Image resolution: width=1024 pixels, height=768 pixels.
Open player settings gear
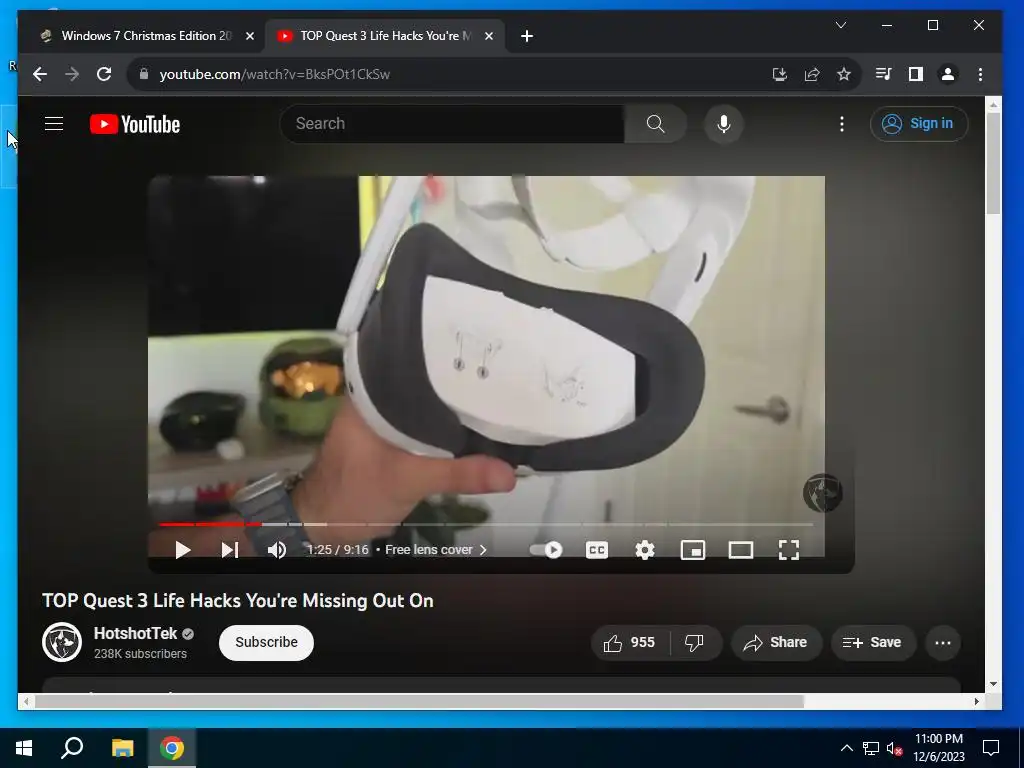(x=645, y=550)
